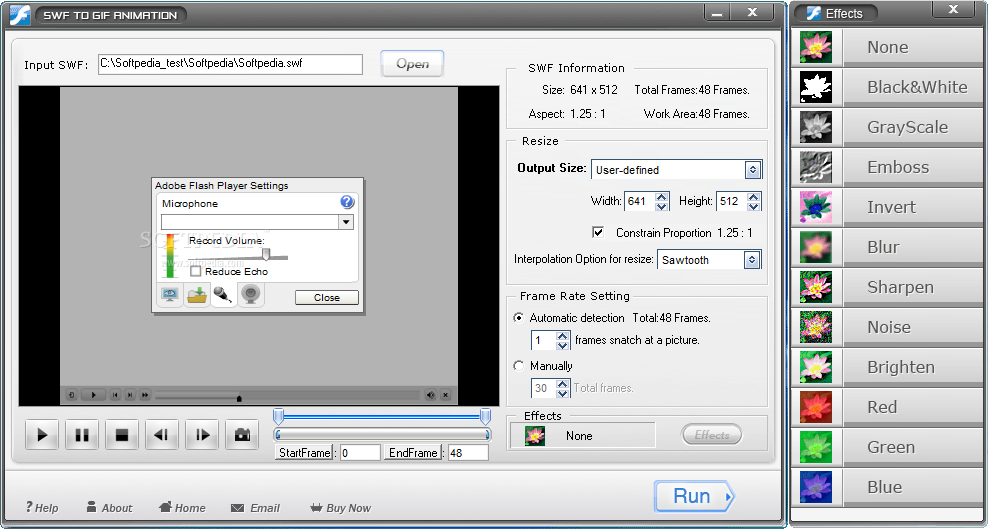Adjust the Width spinner arrows
988x529 pixels.
(x=662, y=202)
